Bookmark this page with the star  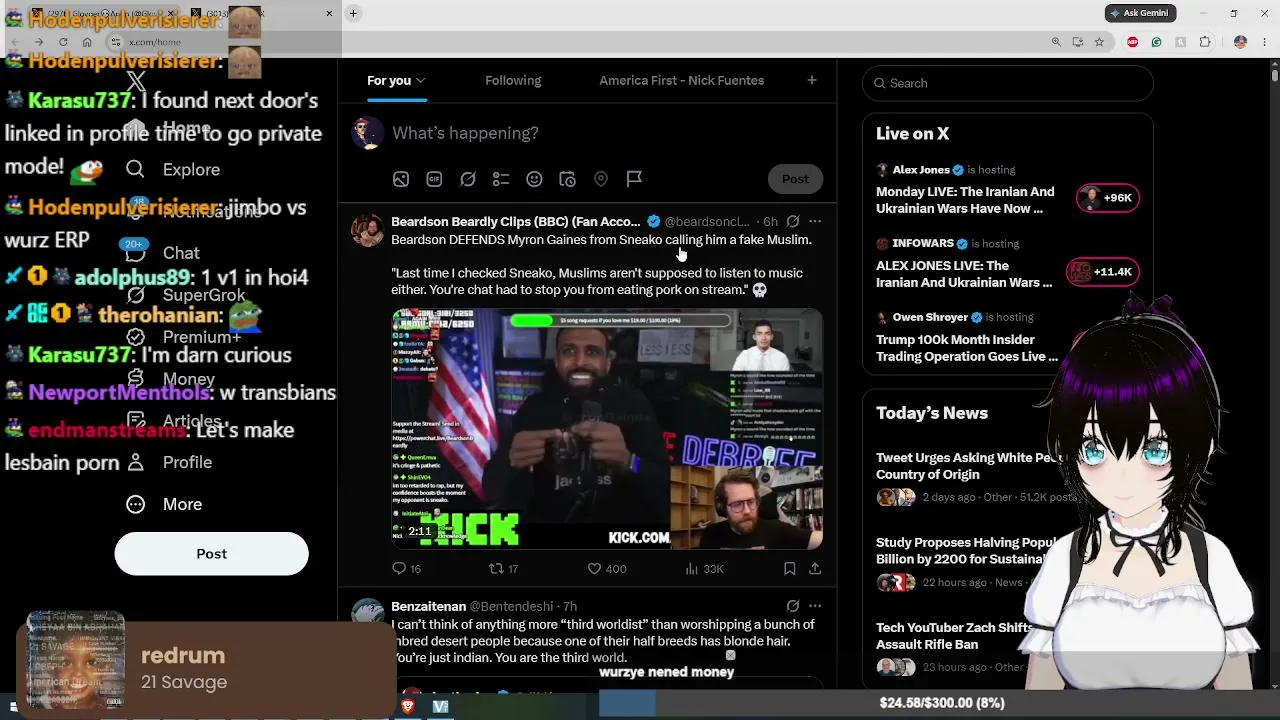(x=1099, y=42)
